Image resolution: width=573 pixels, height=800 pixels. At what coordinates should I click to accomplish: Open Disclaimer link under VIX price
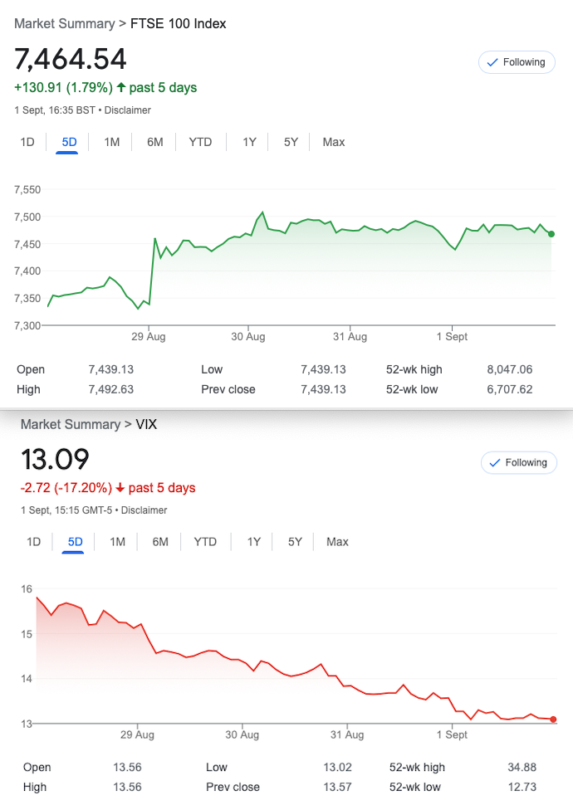click(x=144, y=510)
